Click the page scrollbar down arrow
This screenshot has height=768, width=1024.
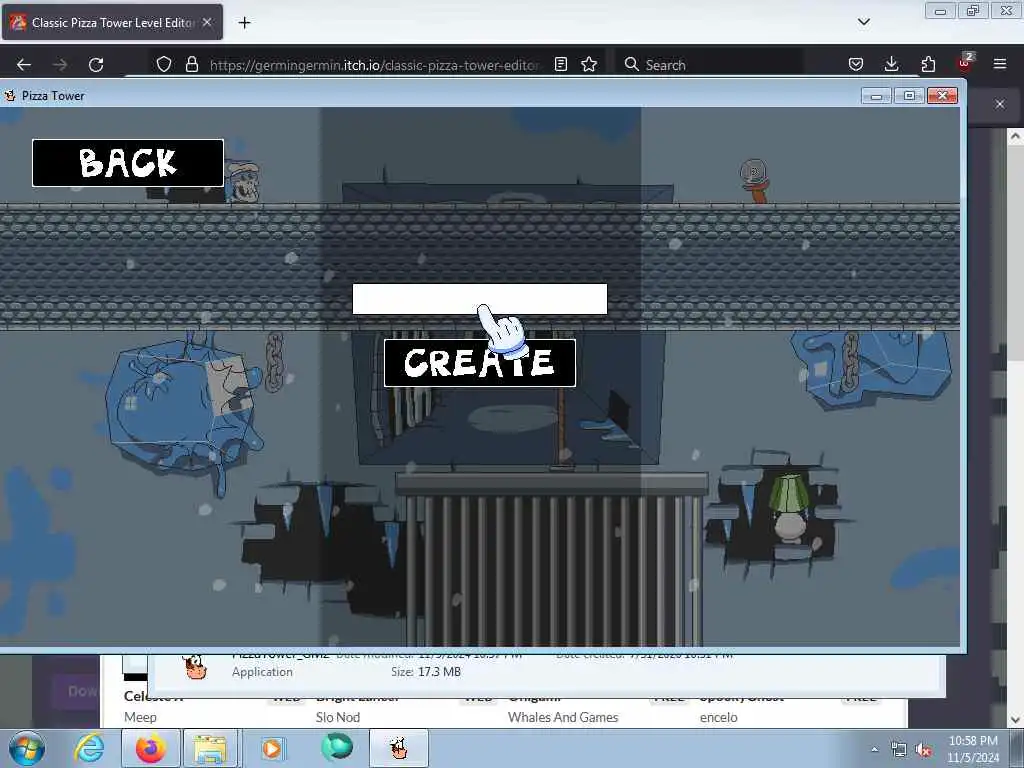[1015, 720]
